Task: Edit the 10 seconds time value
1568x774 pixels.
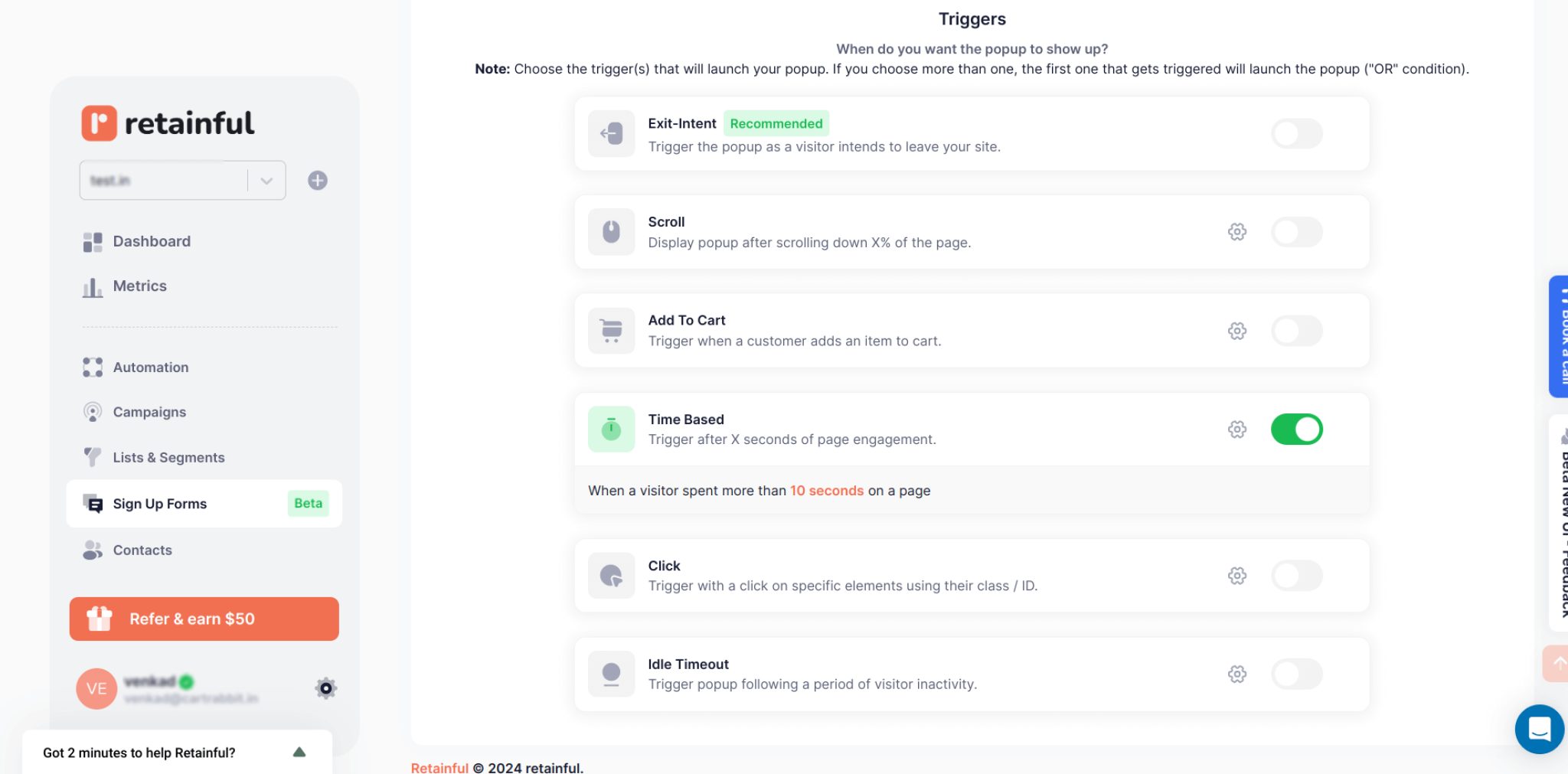Action: 827,491
